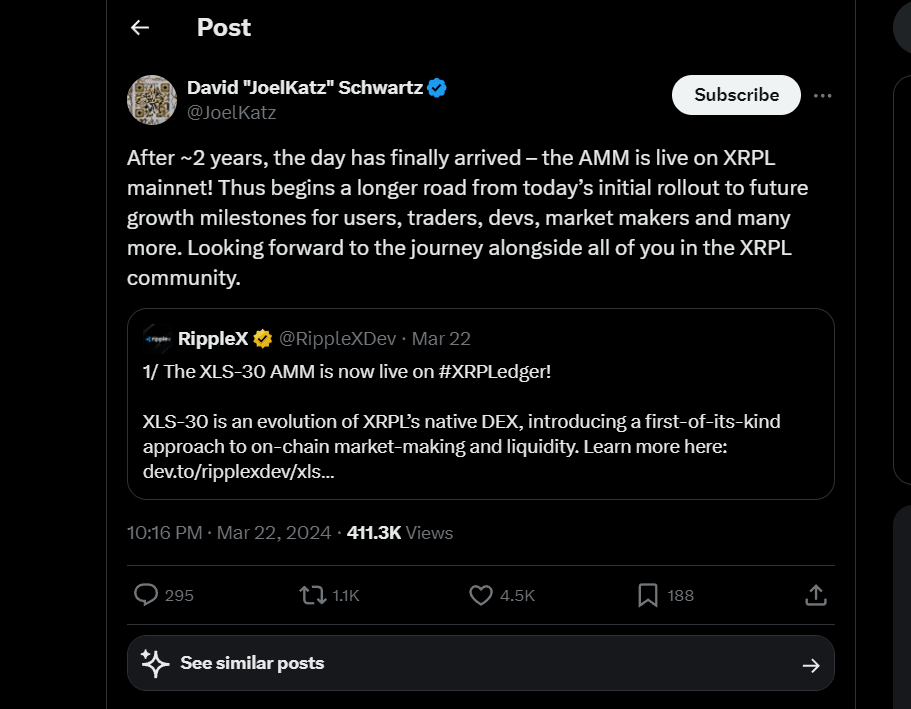Follow the dev.to/ripplexdev link
Image resolution: width=911 pixels, height=709 pixels.
tap(238, 472)
